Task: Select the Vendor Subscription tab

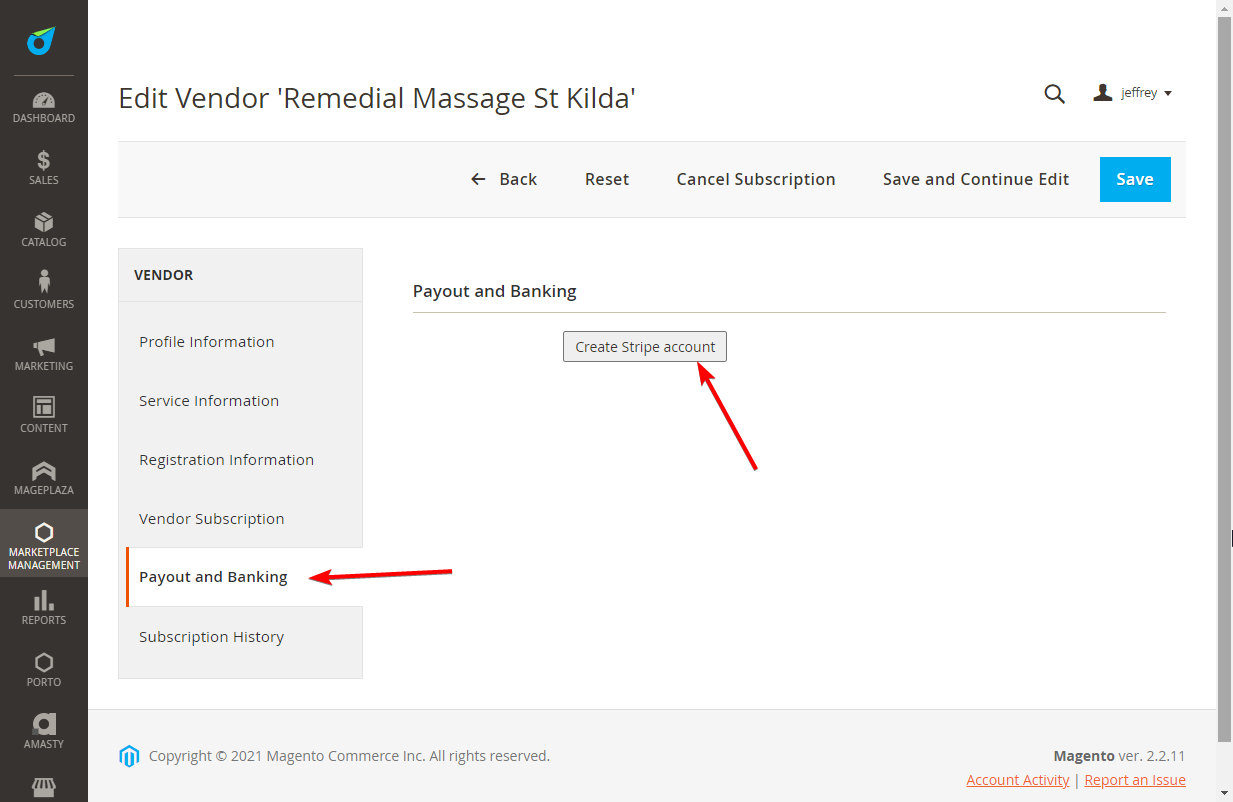Action: (x=240, y=519)
